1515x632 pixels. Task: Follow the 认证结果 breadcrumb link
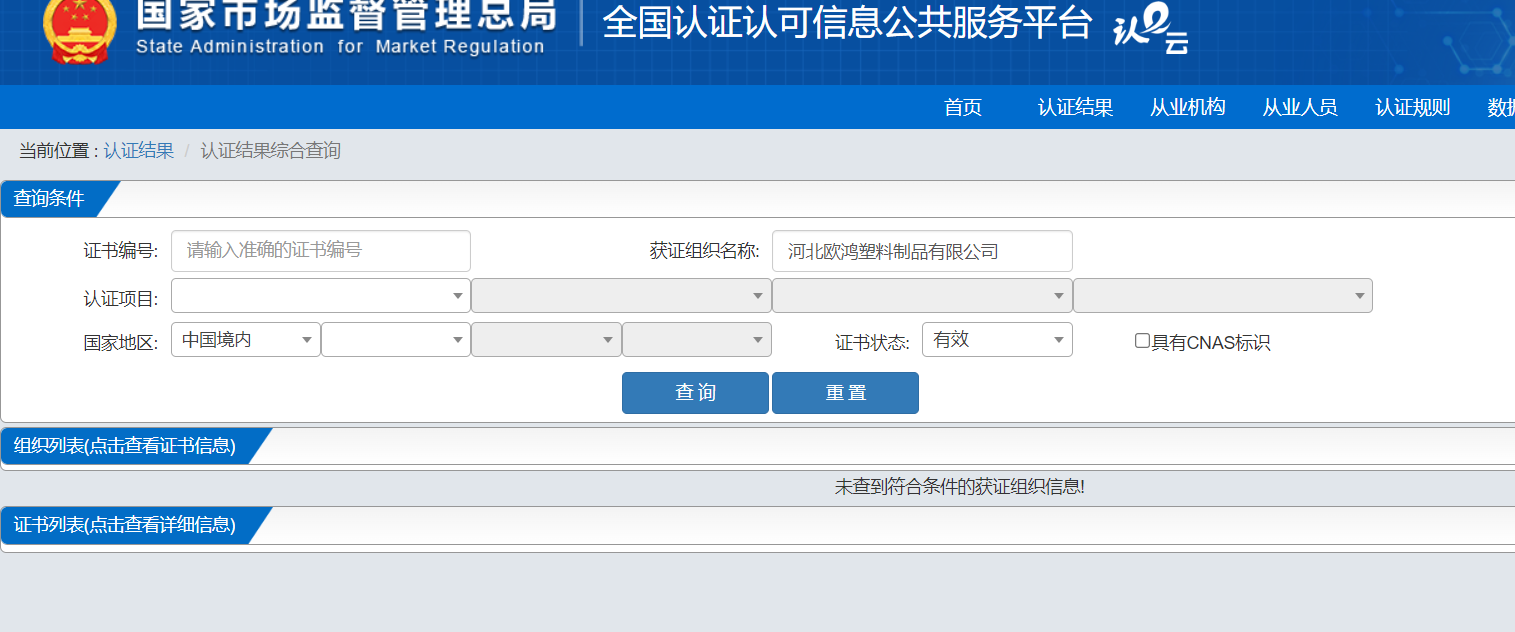pos(139,151)
